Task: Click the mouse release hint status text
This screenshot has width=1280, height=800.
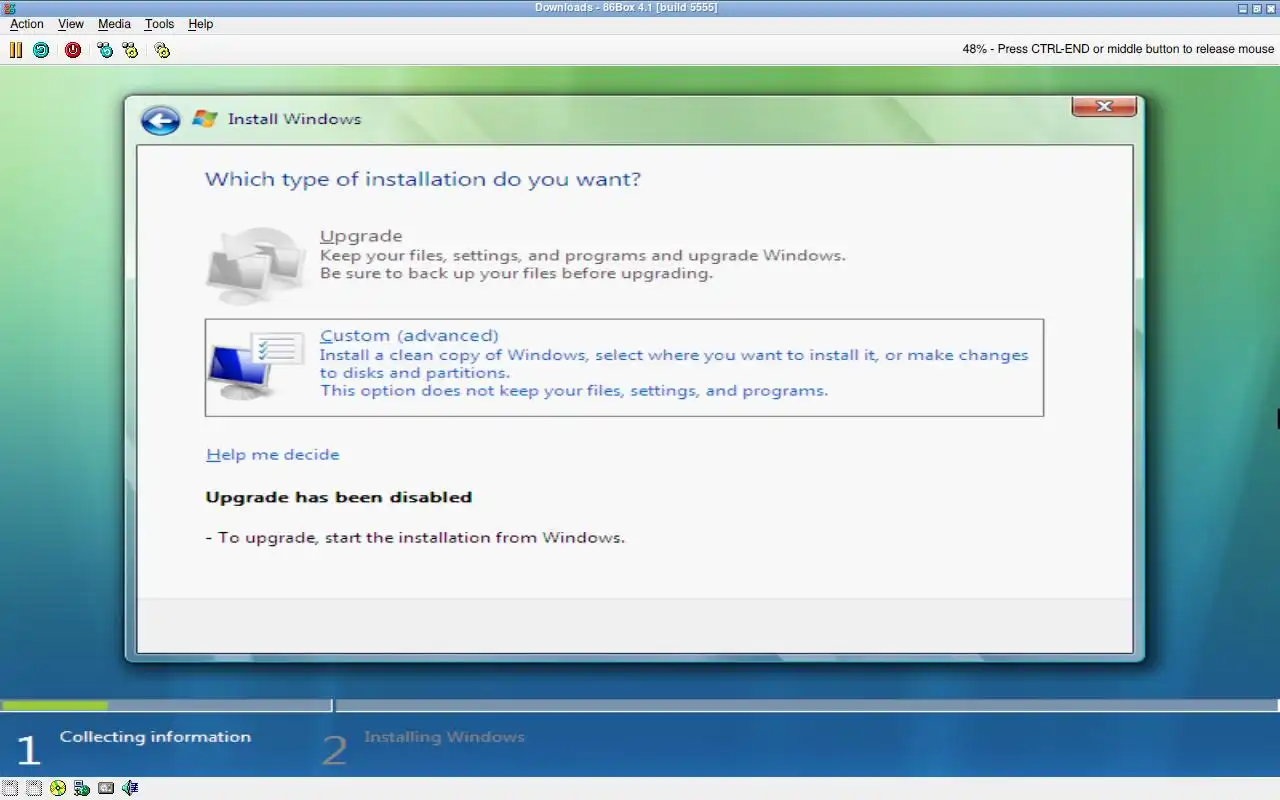Action: click(1118, 49)
